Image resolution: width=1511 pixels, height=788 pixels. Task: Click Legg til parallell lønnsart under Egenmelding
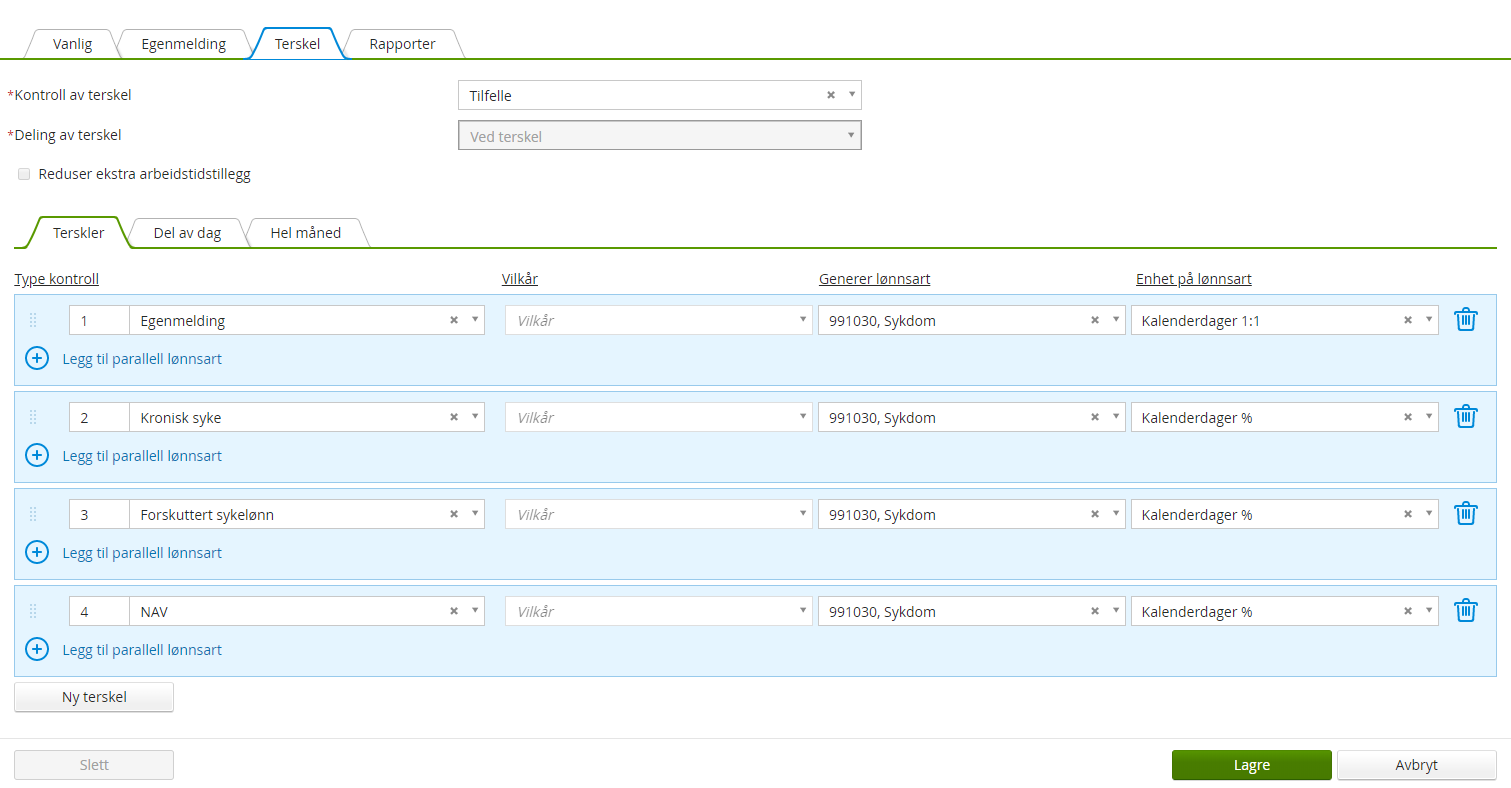point(142,358)
